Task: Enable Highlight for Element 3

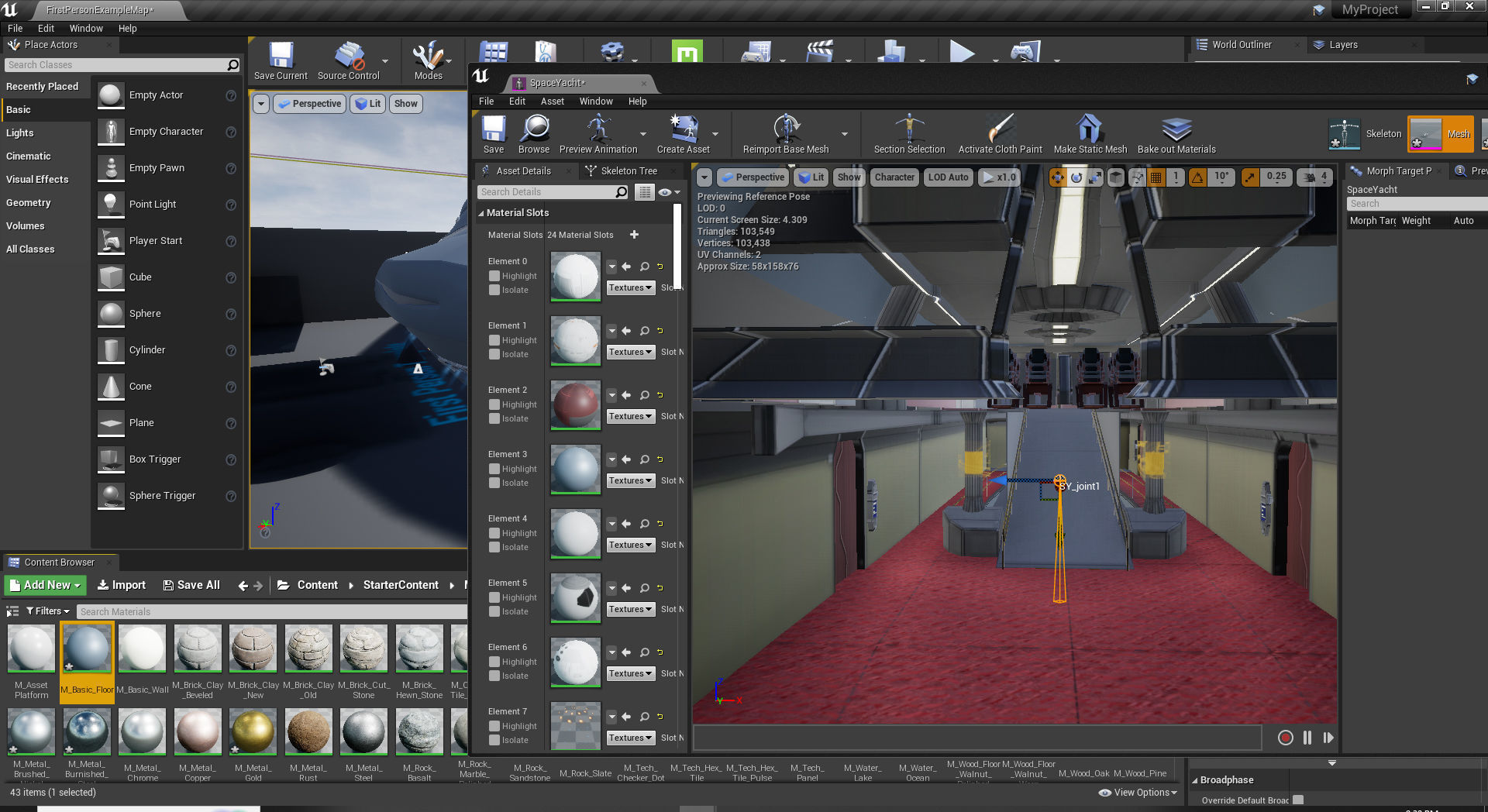Action: [x=494, y=469]
